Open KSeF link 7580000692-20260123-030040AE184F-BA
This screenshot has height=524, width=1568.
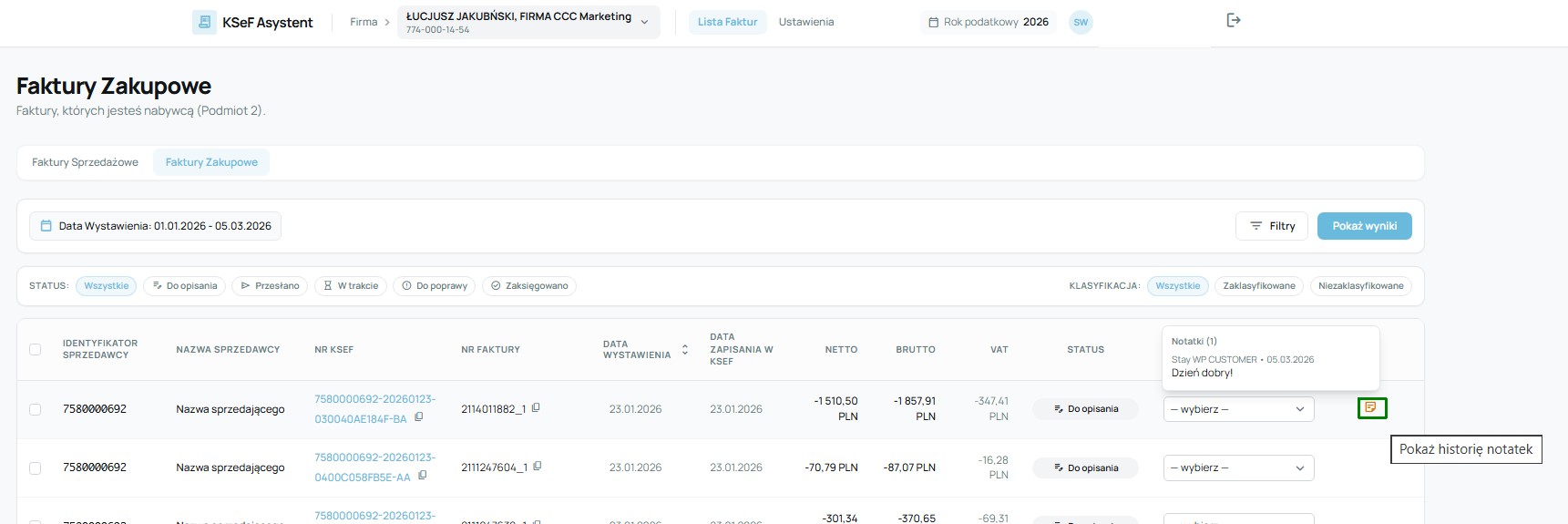click(374, 409)
